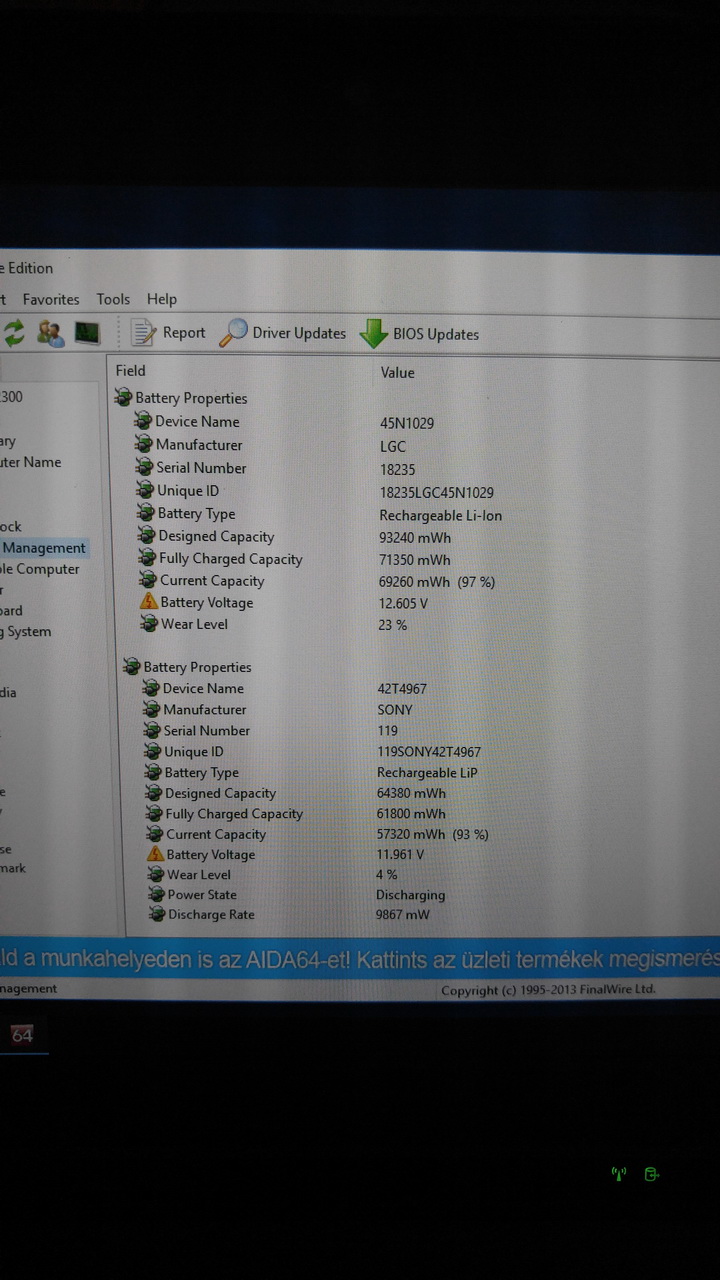Click the Unique ID icon for 119SONY42T4967
Image resolution: width=720 pixels, height=1280 pixels.
[153, 751]
